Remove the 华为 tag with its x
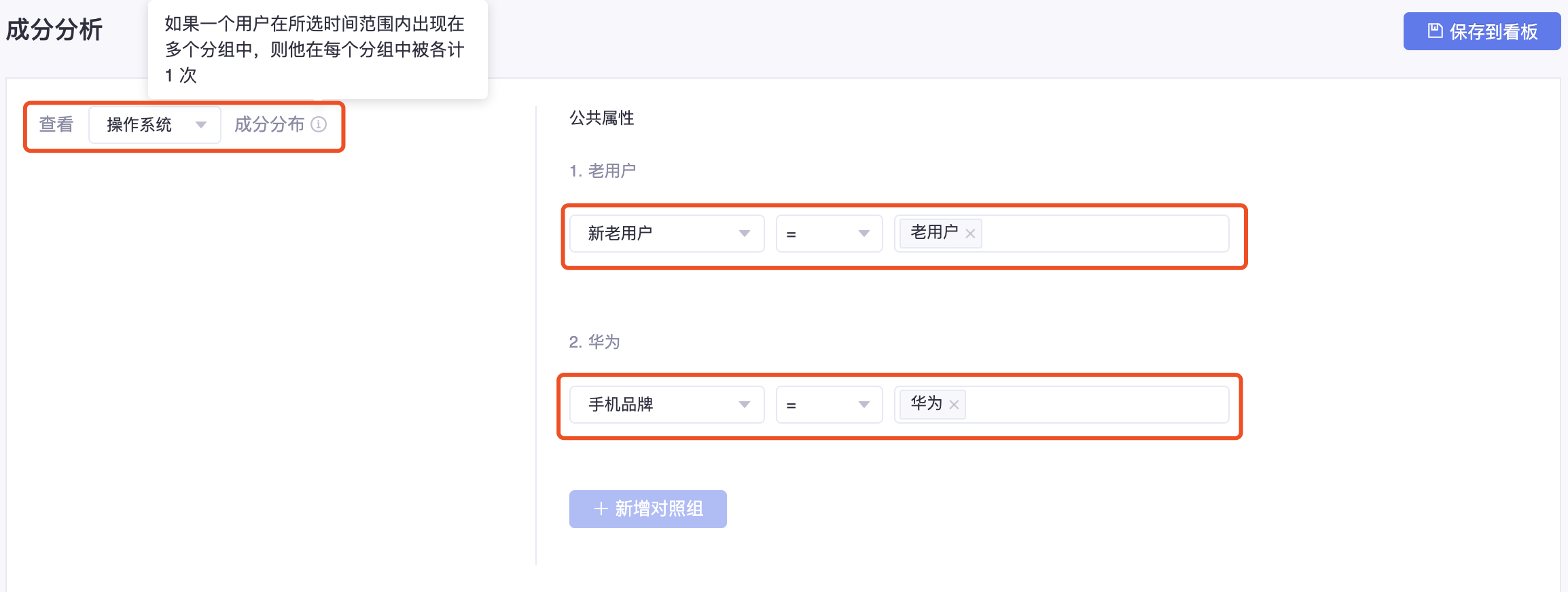Image resolution: width=1568 pixels, height=592 pixels. pyautogui.click(x=954, y=405)
